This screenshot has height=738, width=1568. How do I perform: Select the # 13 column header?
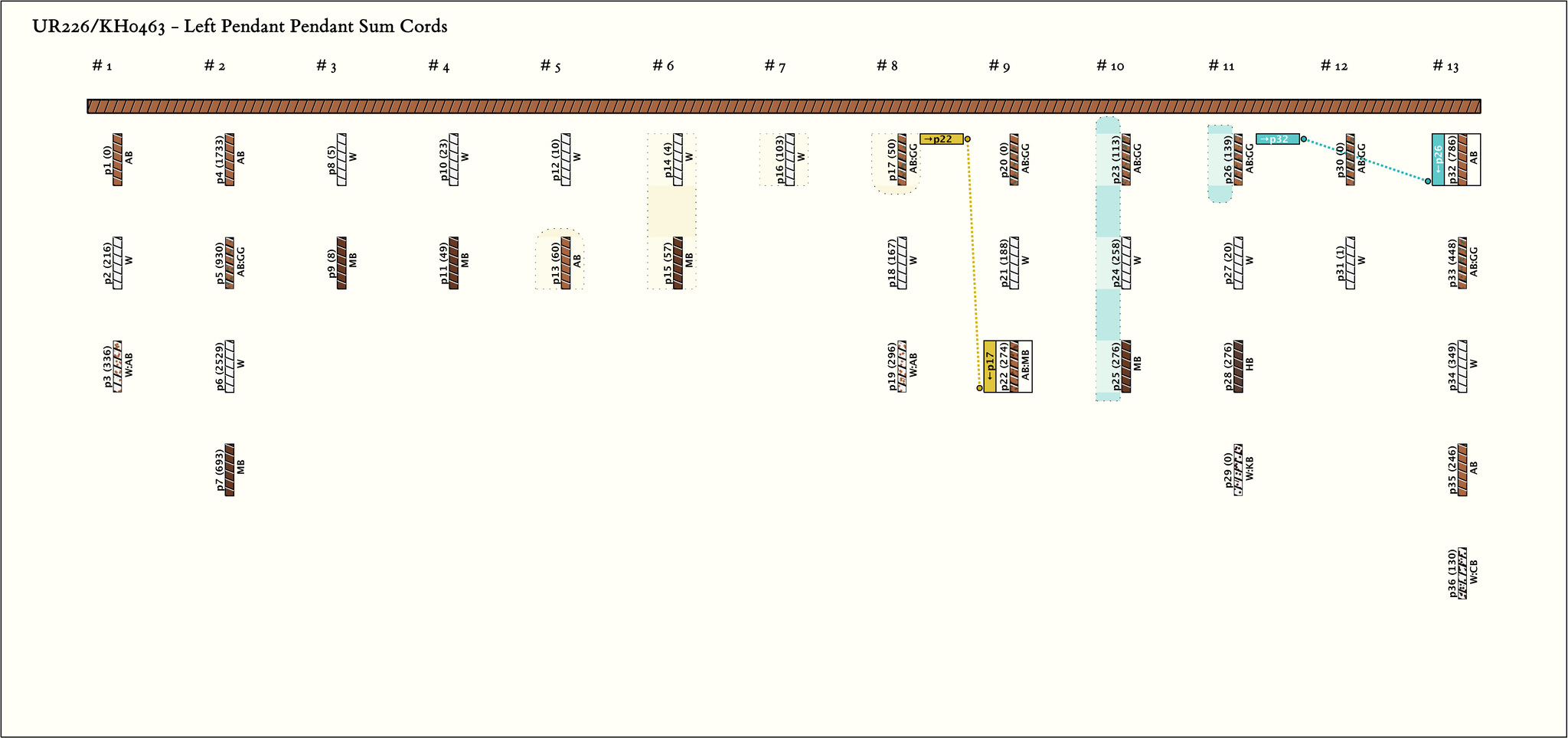1445,67
